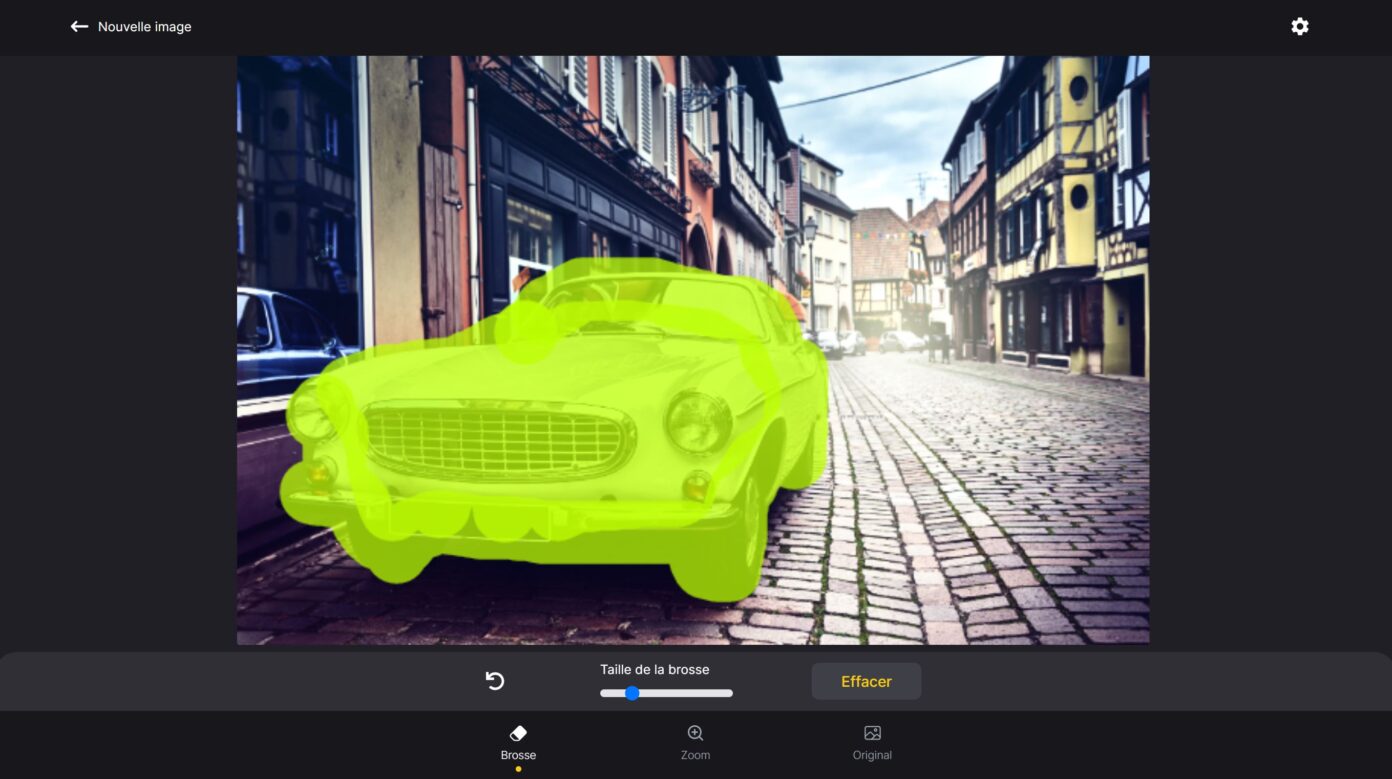The height and width of the screenshot is (779, 1392).
Task: Click the yellow active-tool dot under Brosse
Action: tap(518, 769)
